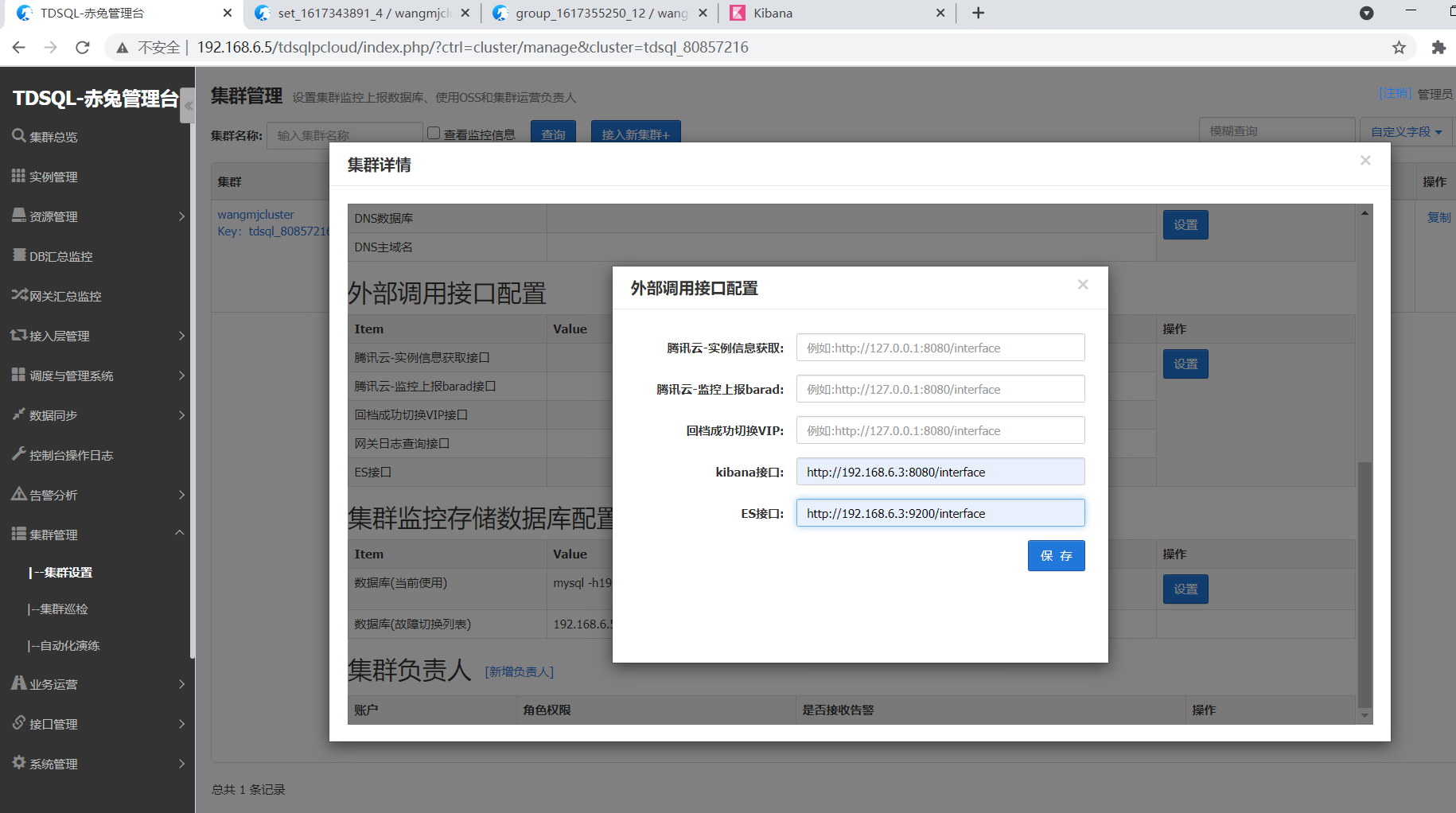Open 网关汇总监控 panel
The height and width of the screenshot is (813, 1456).
pos(64,295)
